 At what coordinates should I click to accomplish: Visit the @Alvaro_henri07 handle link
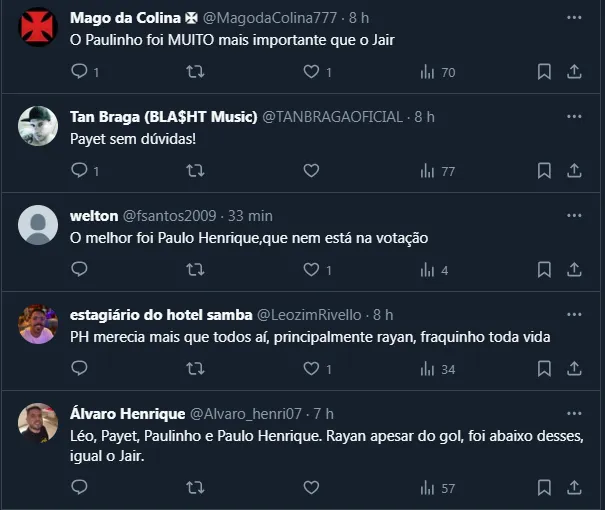pyautogui.click(x=245, y=414)
